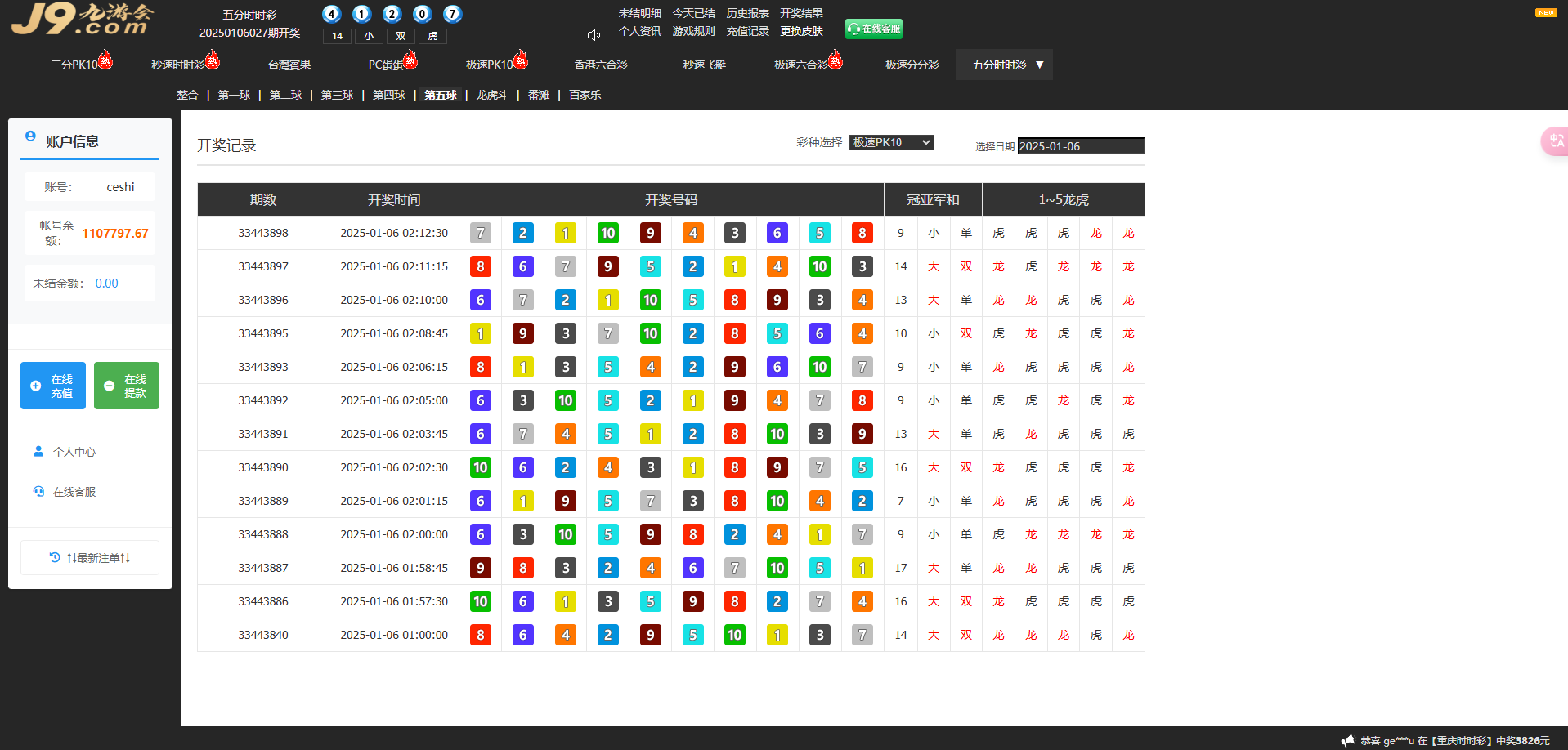Viewport: 1568px width, 750px height.
Task: Expand the 五分时时彩 game dropdown
Action: pos(1005,65)
